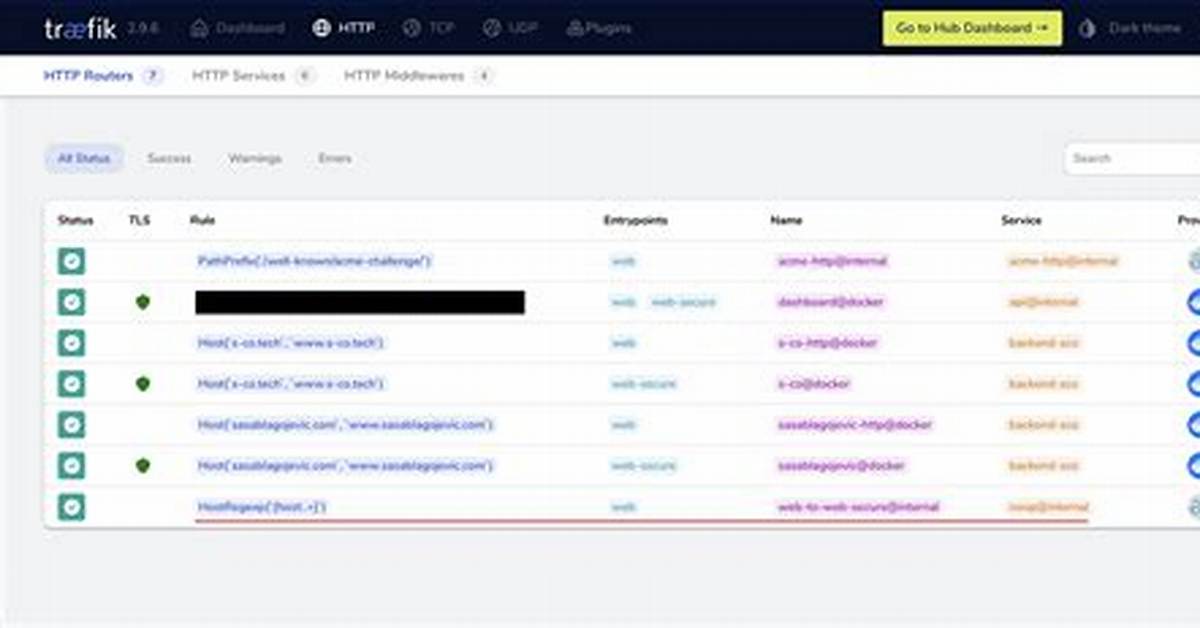Click status icon of sasablagojevic-http@docker router
The height and width of the screenshot is (628, 1200).
pos(71,425)
